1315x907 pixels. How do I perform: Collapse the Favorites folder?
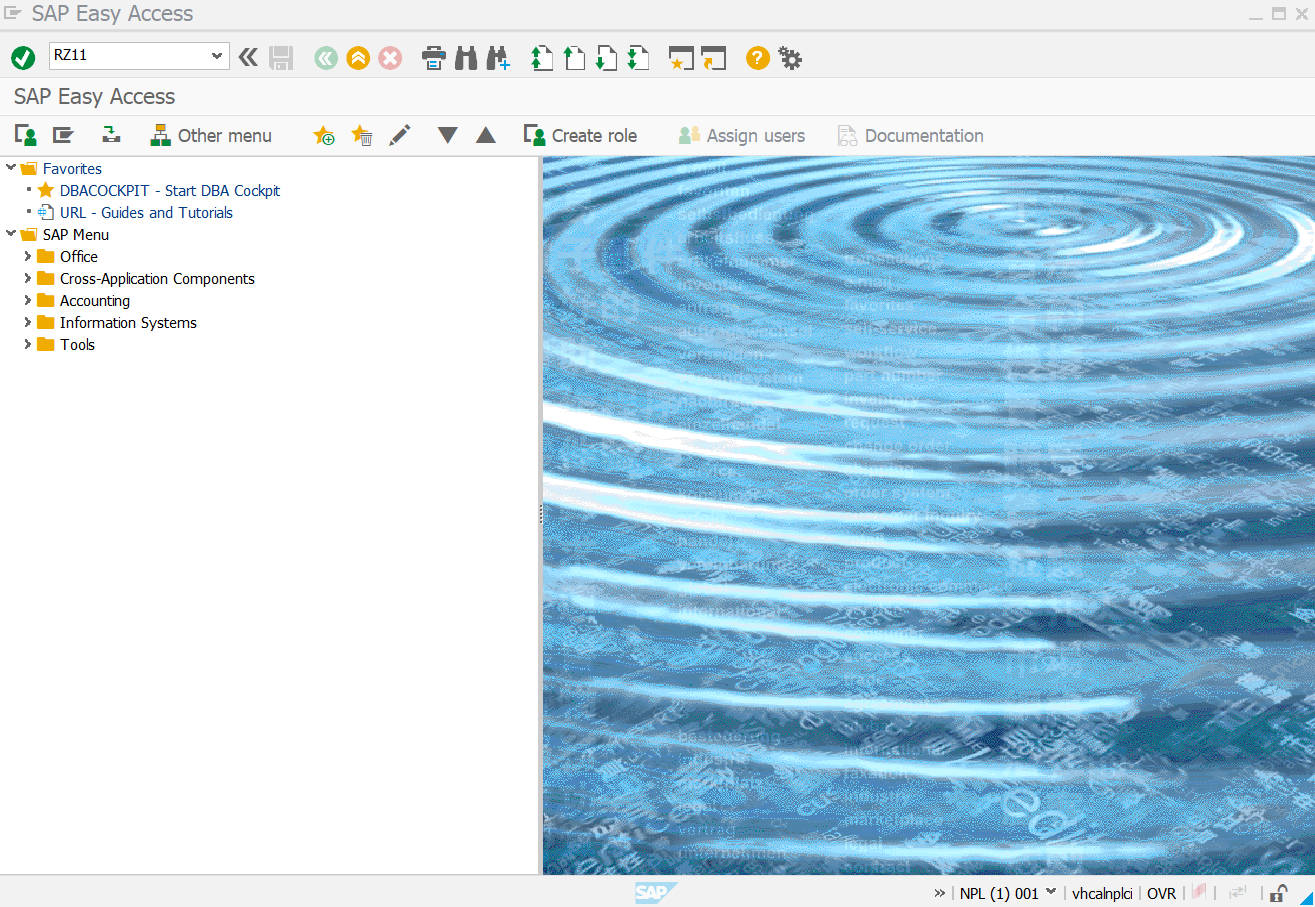(11, 168)
